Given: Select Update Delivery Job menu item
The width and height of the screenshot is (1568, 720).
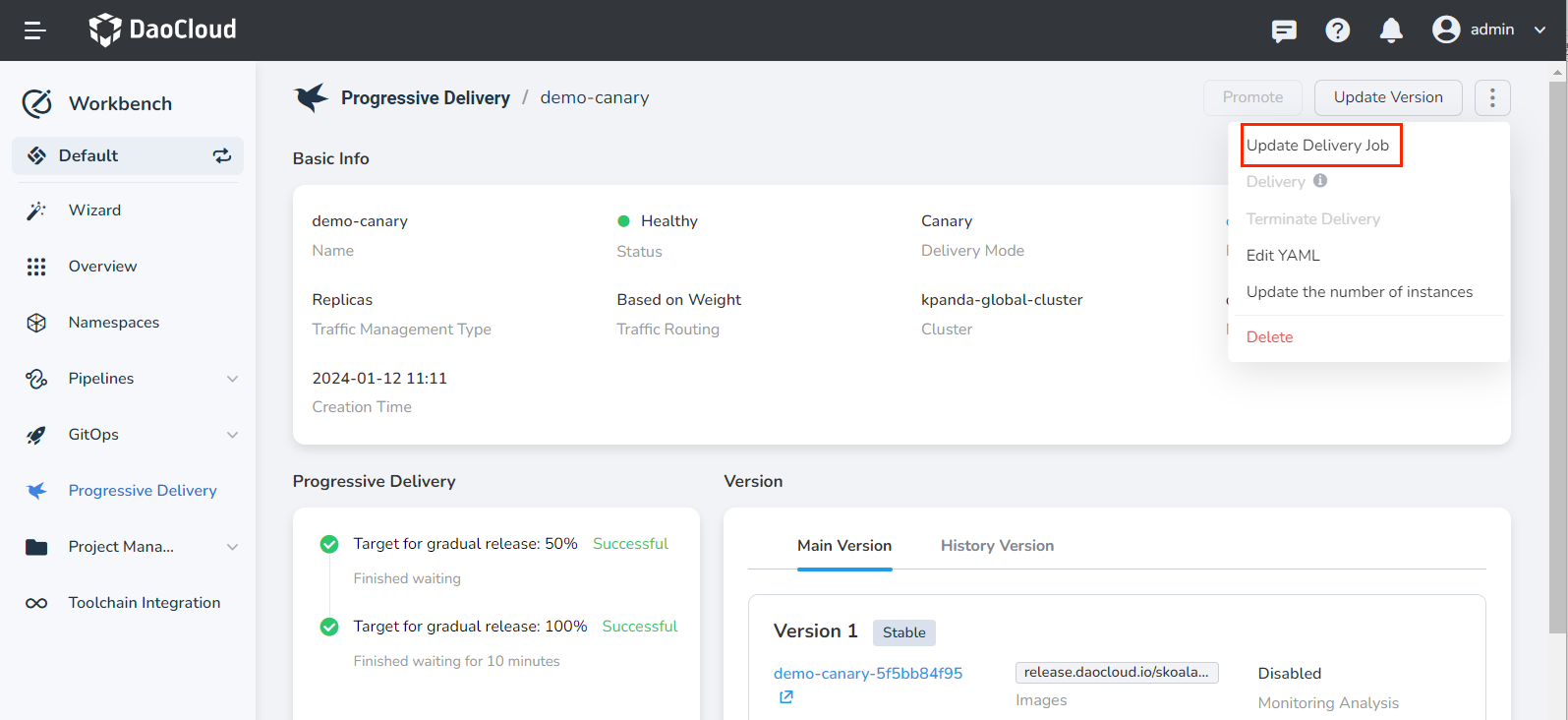Looking at the screenshot, I should pyautogui.click(x=1317, y=146).
